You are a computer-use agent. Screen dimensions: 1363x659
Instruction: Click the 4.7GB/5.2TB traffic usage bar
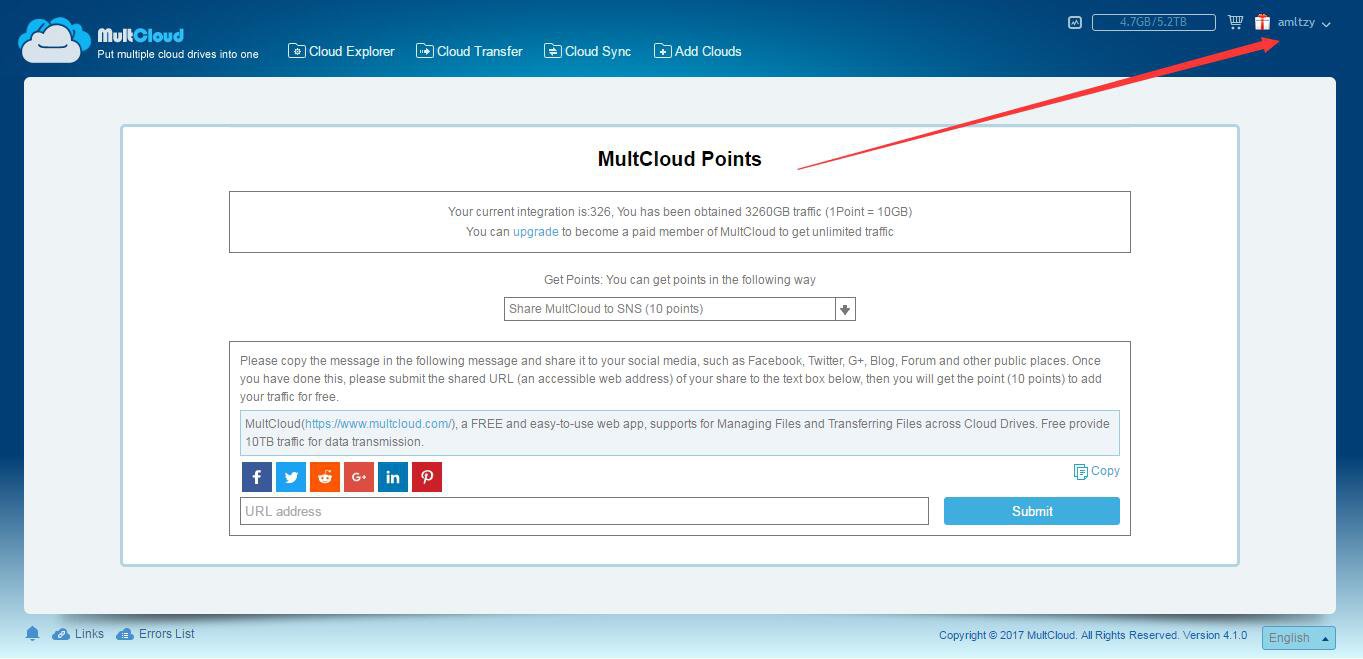coord(1153,22)
